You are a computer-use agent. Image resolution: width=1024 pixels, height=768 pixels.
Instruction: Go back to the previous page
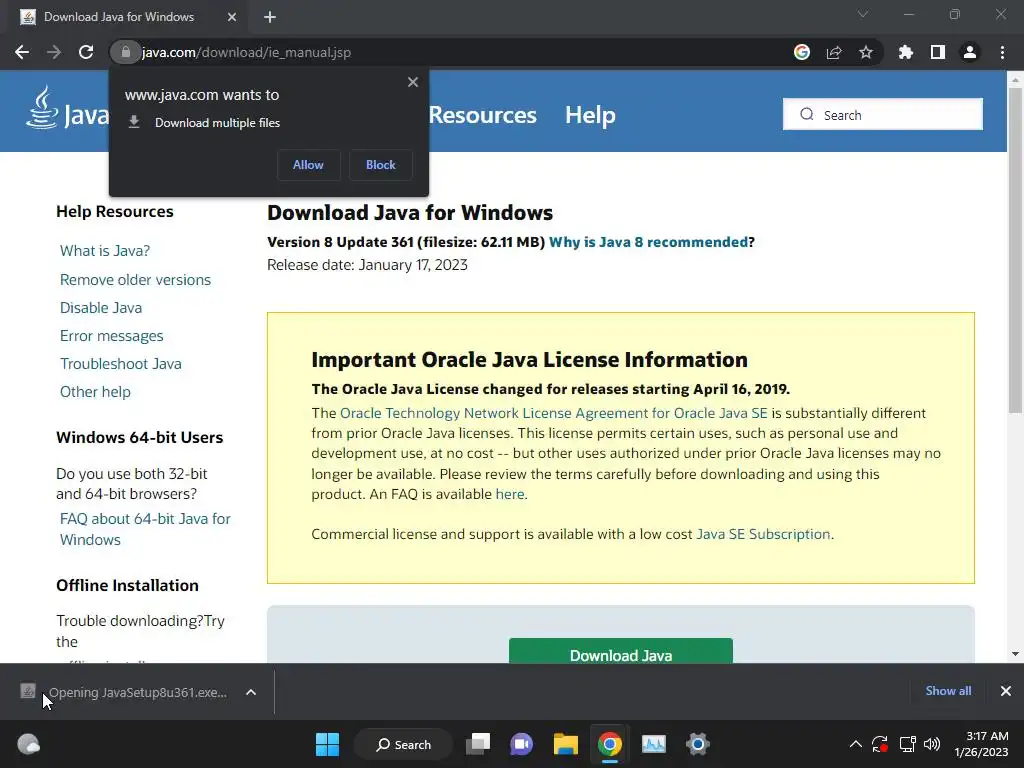(x=22, y=52)
